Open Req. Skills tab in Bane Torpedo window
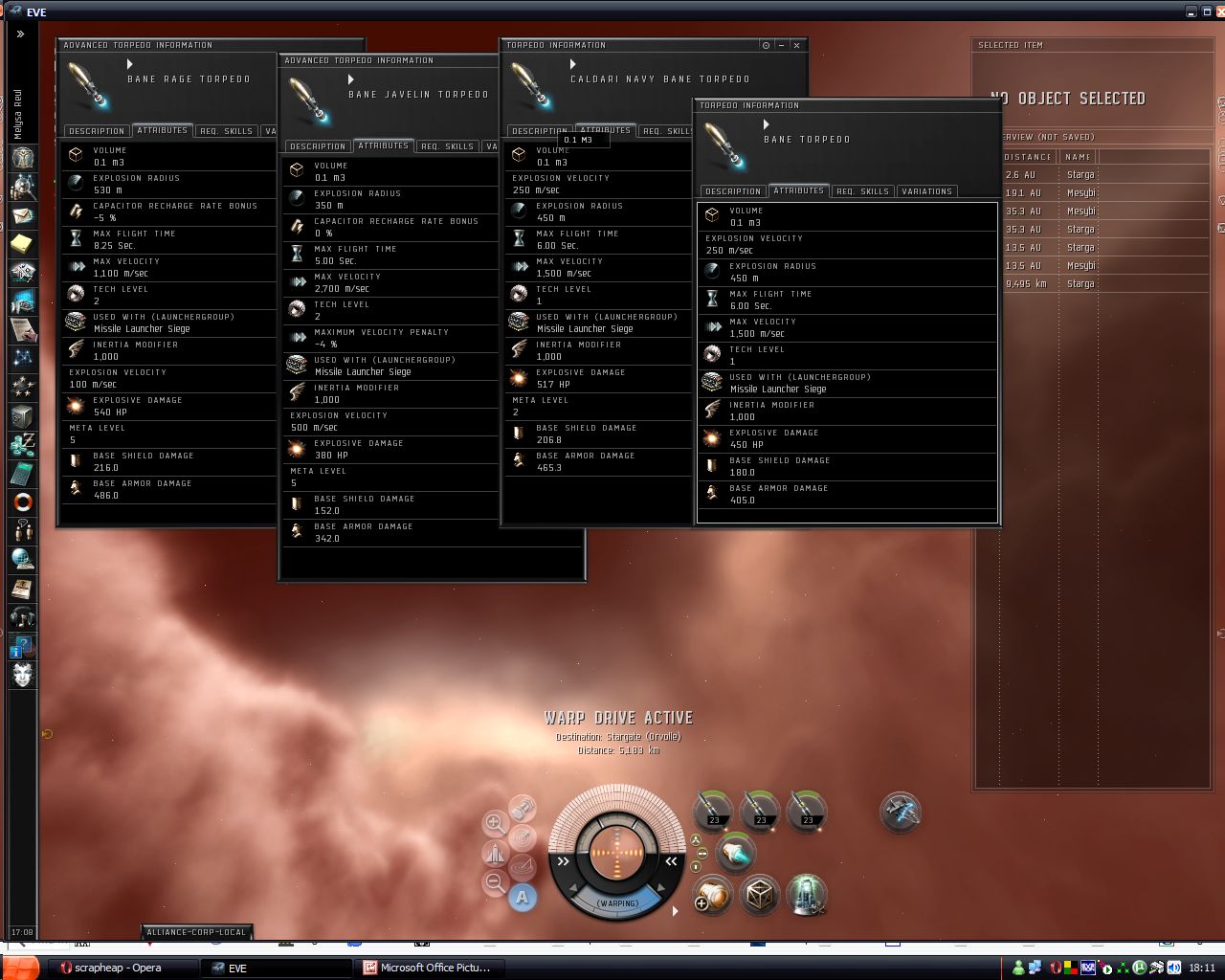The image size is (1225, 980). (862, 191)
